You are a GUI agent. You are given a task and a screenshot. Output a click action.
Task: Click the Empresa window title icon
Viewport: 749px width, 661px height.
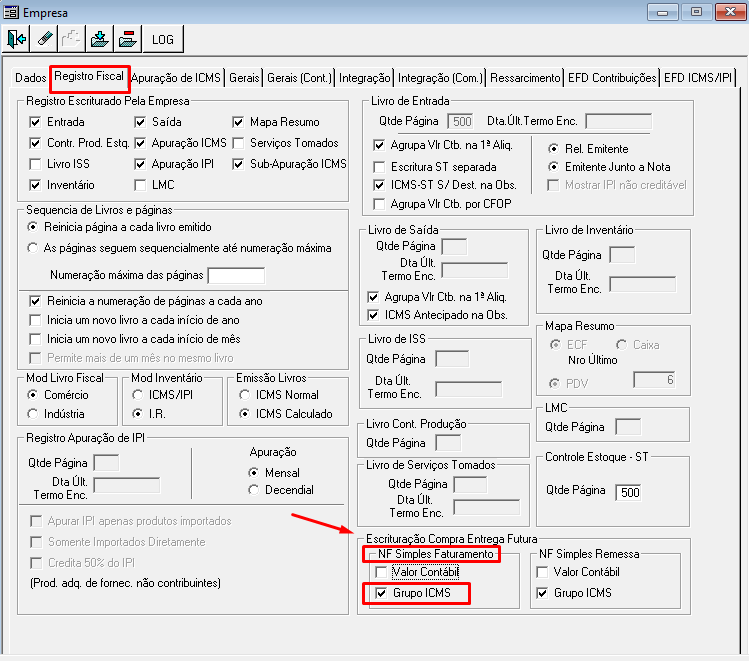click(11, 11)
